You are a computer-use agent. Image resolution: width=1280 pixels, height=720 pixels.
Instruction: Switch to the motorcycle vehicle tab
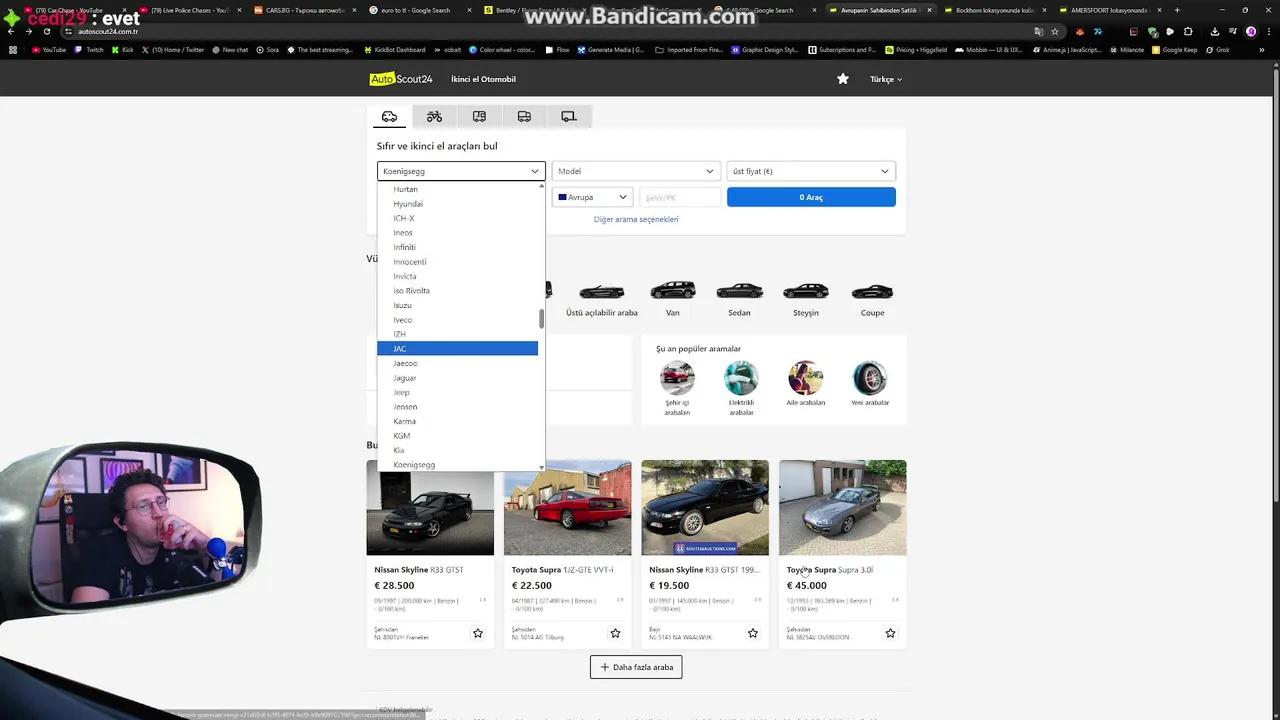[x=434, y=116]
